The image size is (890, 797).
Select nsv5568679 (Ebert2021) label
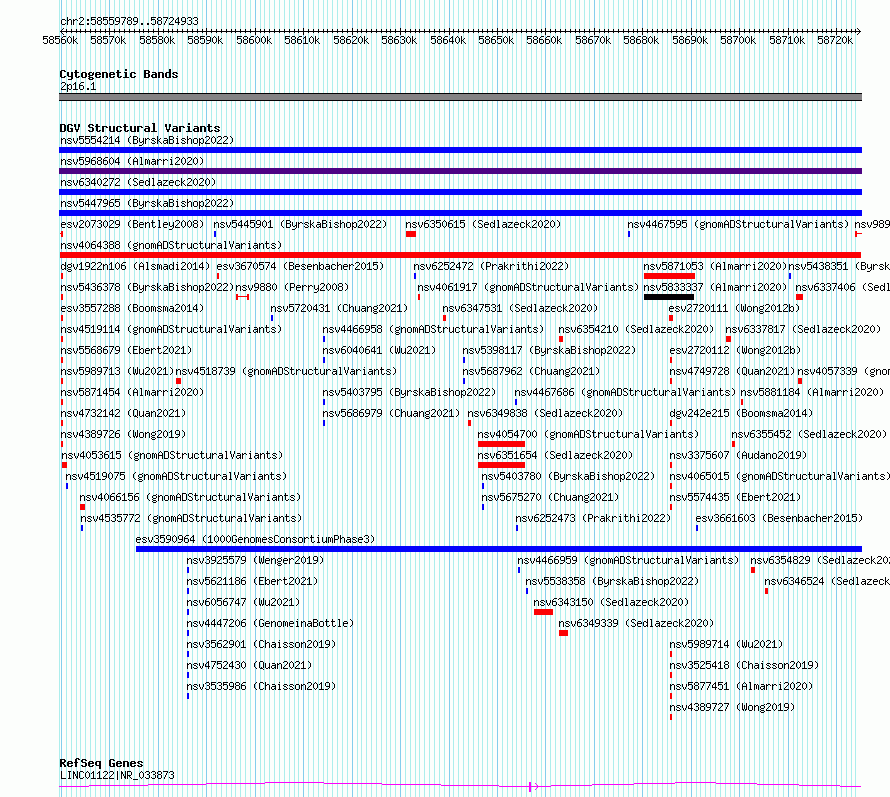(126, 350)
